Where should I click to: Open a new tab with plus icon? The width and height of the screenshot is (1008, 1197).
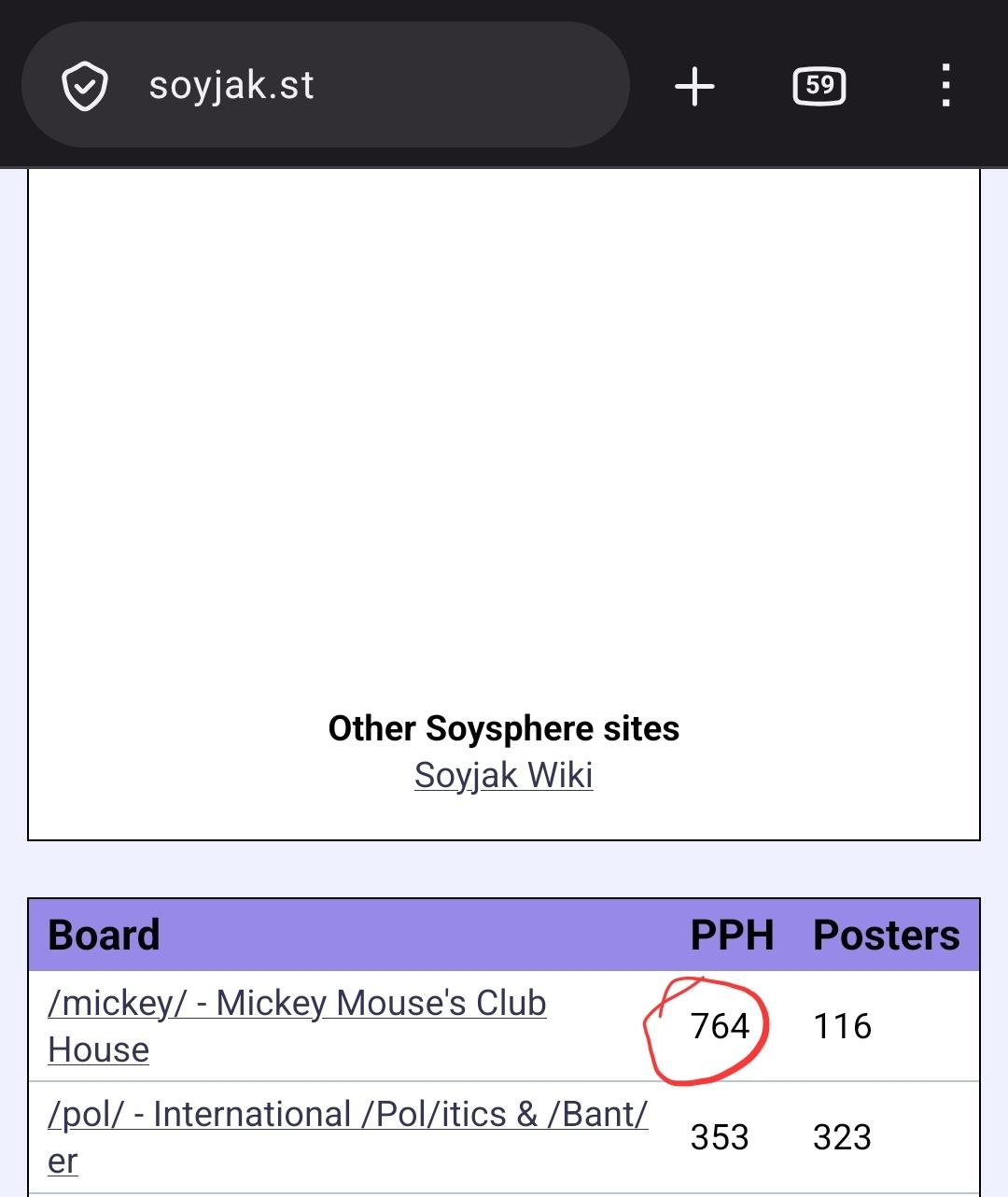tap(694, 87)
